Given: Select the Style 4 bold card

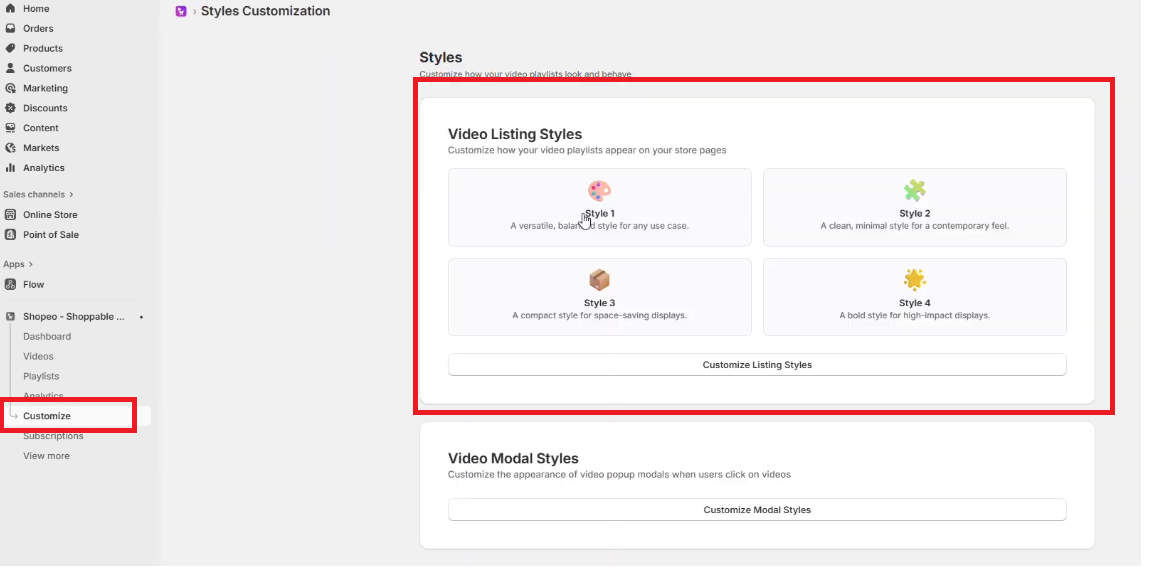Looking at the screenshot, I should point(914,297).
